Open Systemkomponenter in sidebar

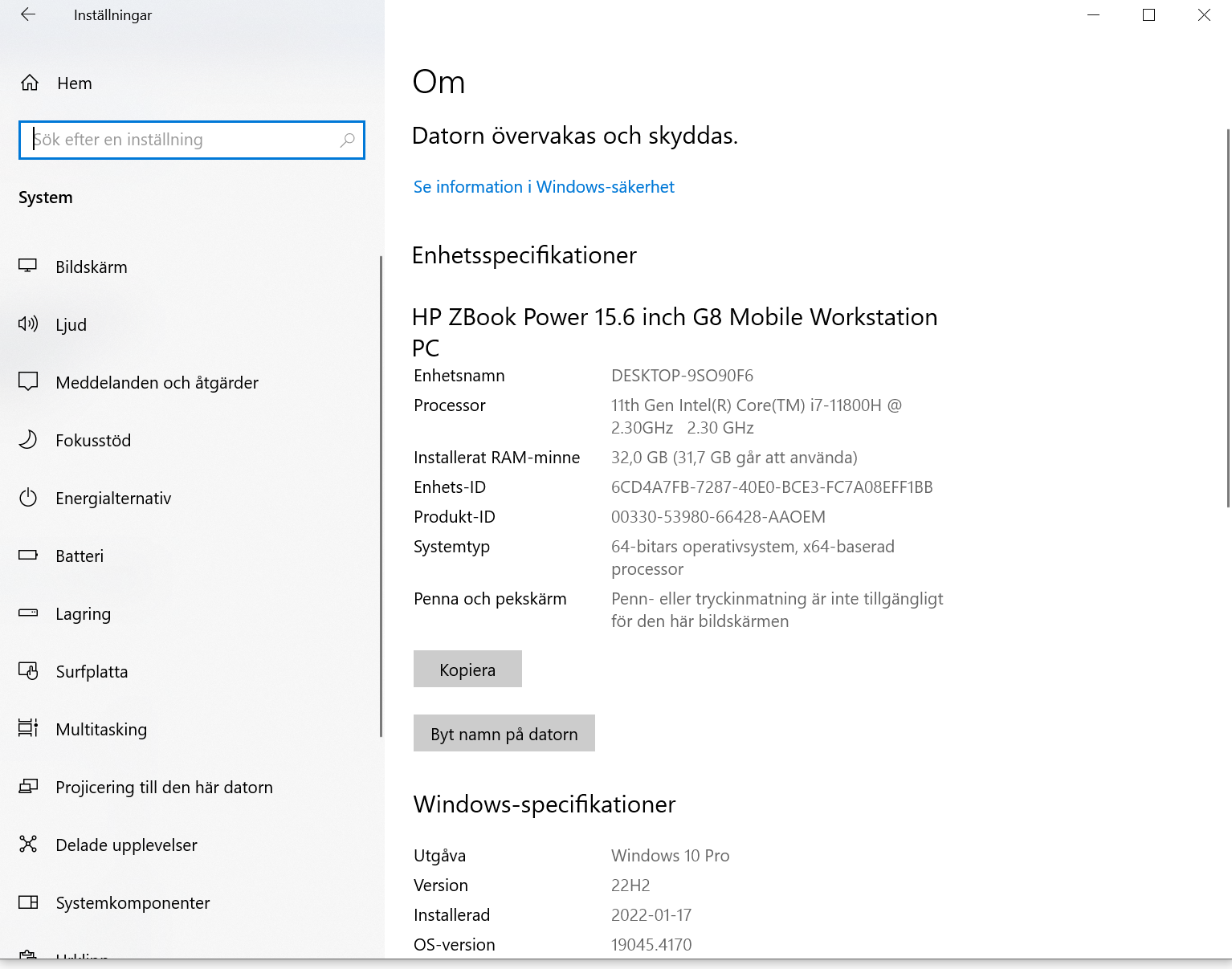point(133,903)
